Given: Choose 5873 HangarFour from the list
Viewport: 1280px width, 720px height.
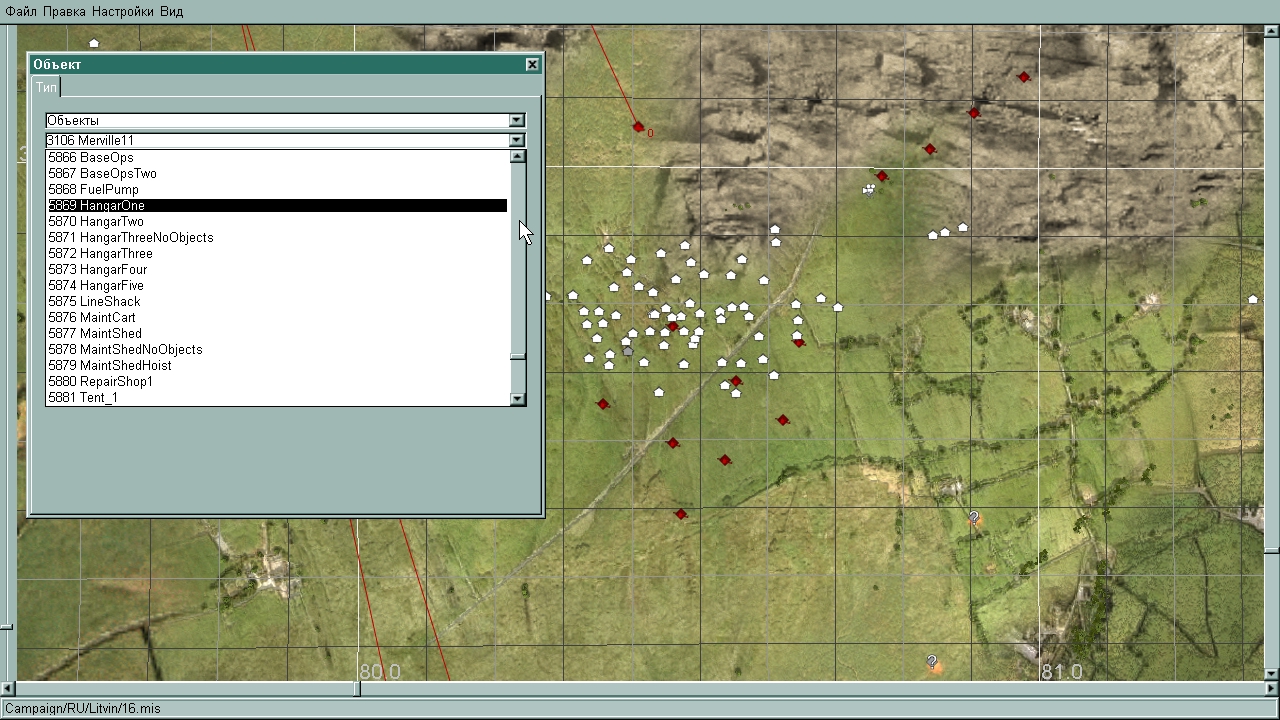Looking at the screenshot, I should coord(278,270).
